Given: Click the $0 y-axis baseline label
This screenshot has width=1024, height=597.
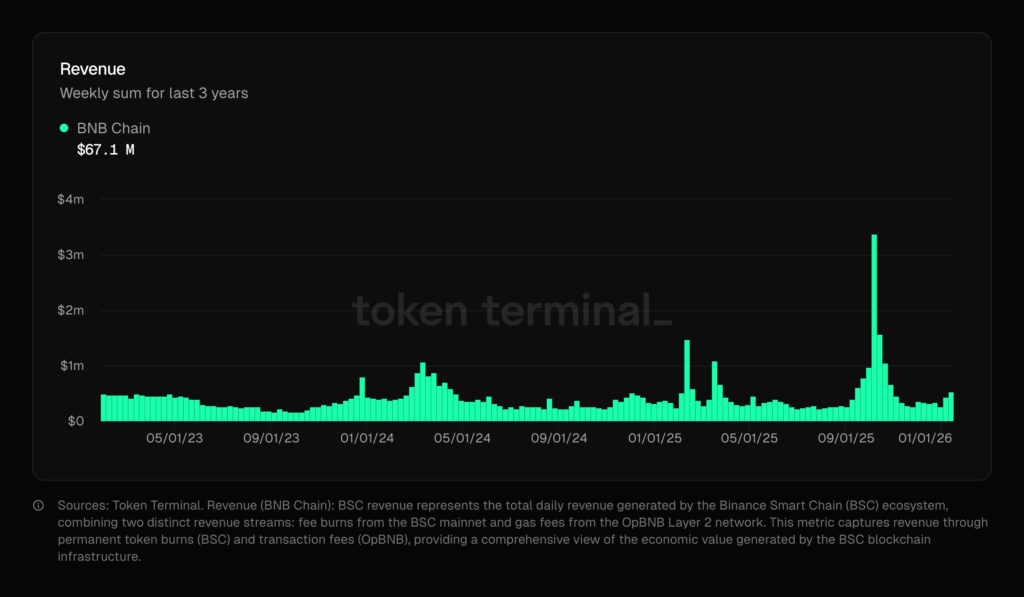Looking at the screenshot, I should pyautogui.click(x=76, y=421).
